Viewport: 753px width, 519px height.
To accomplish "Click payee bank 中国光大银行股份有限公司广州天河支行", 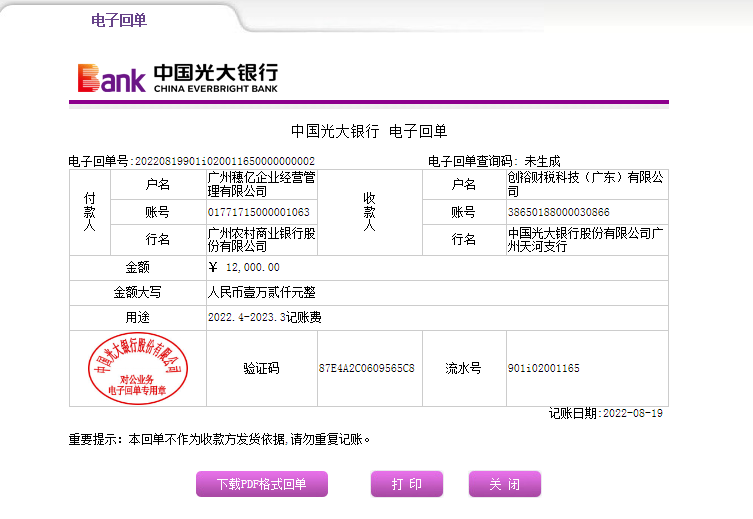I will click(586, 240).
